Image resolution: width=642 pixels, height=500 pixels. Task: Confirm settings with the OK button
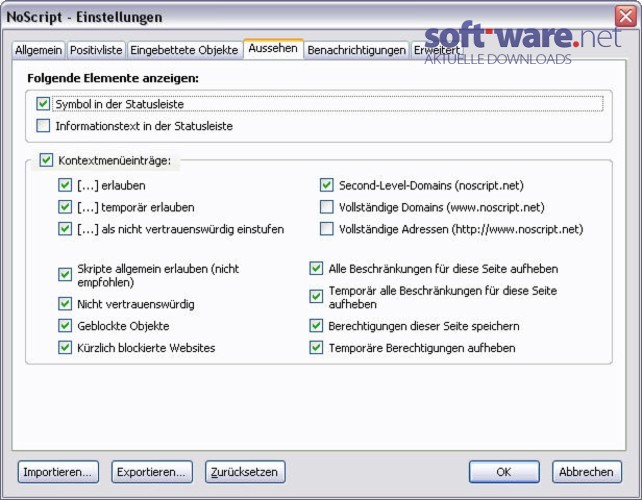click(504, 472)
